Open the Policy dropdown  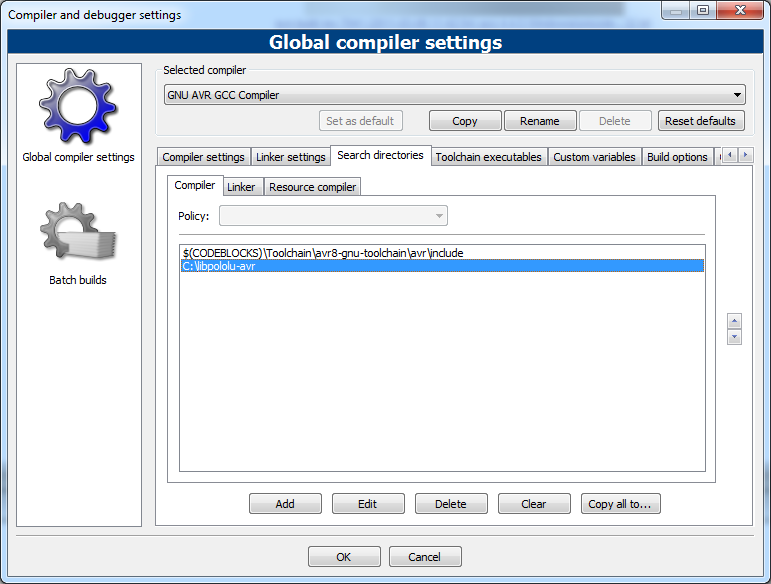click(333, 216)
